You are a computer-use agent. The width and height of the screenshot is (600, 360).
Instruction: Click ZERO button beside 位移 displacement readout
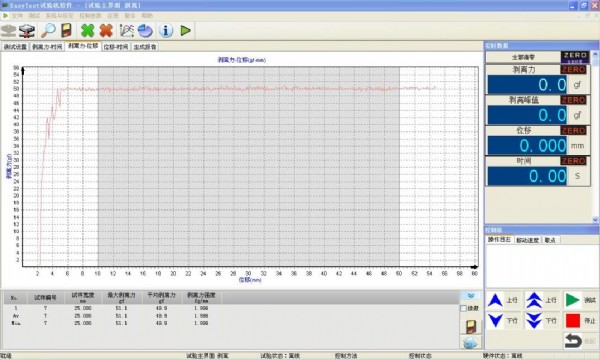click(573, 131)
